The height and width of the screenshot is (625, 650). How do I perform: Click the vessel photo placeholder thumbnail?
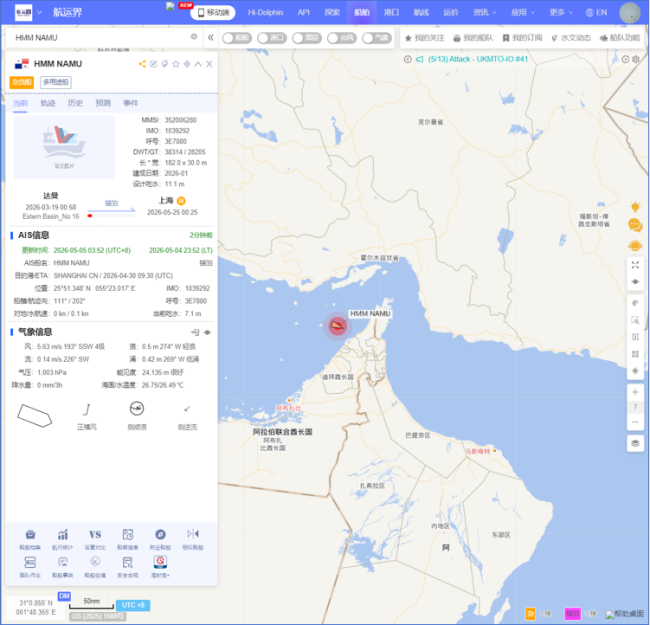(64, 147)
